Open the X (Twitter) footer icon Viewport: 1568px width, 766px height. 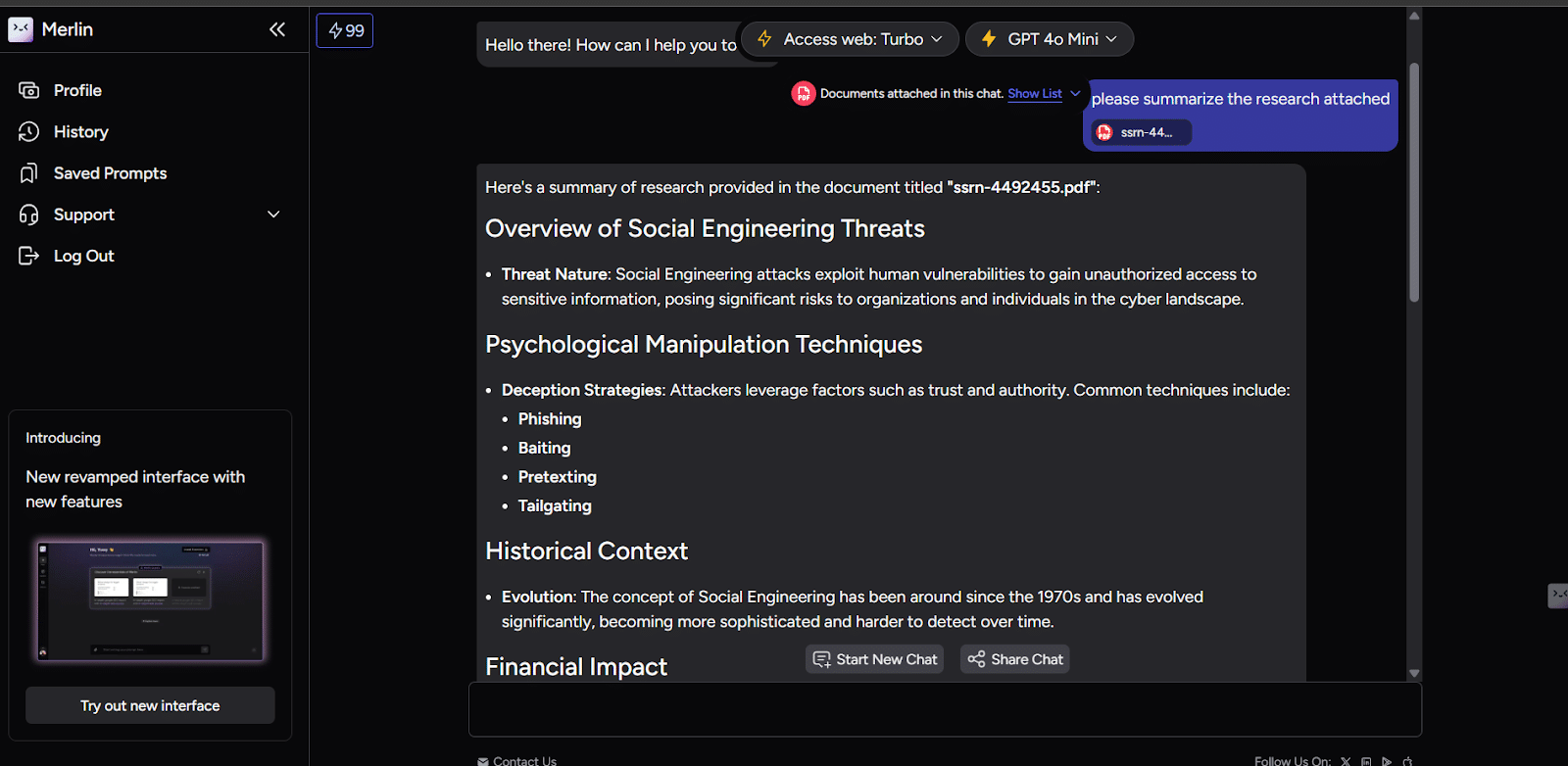1346,761
